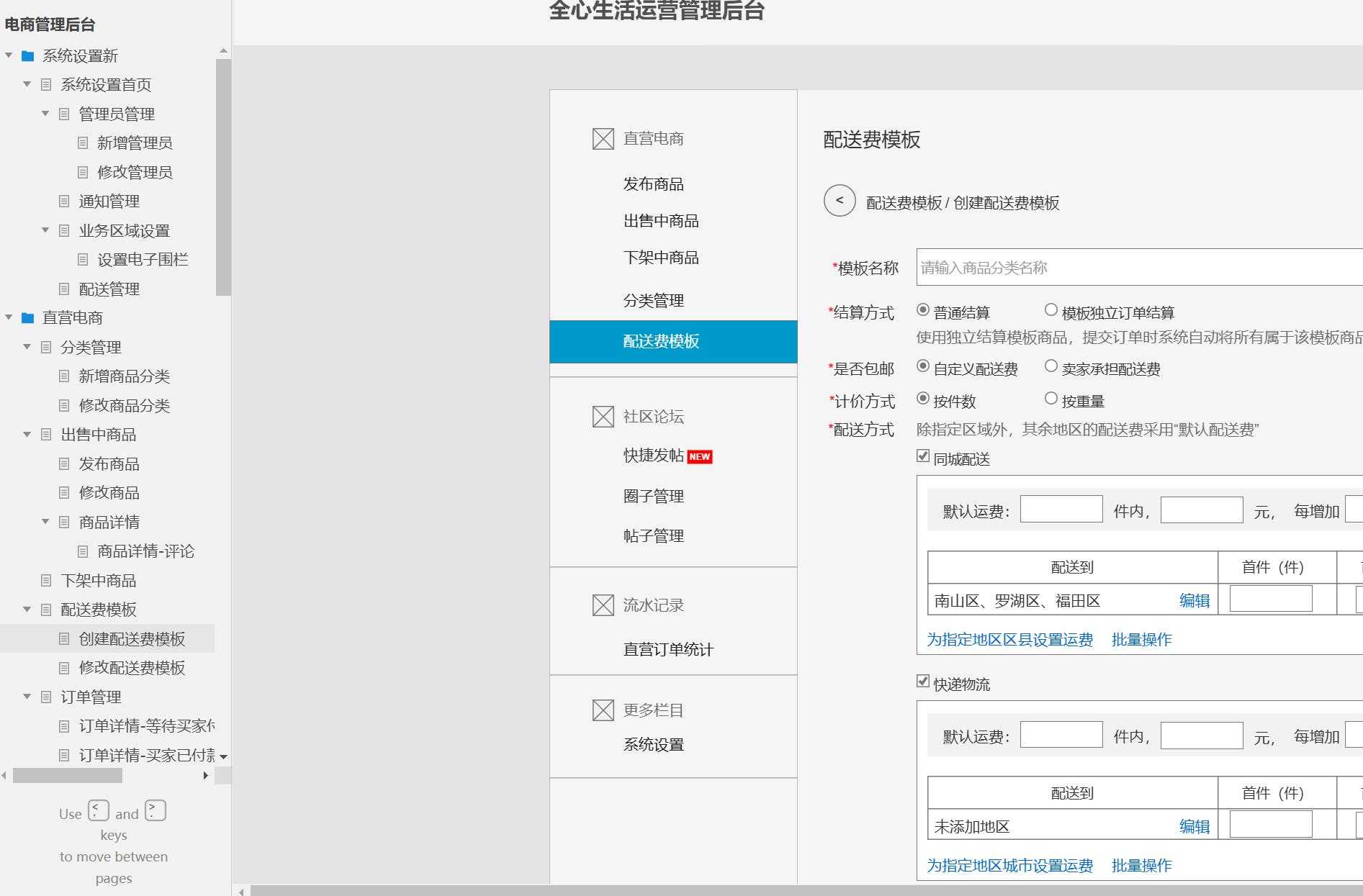Click the 批量操作 link below the table
Screen dimensions: 1363x896
(x=1142, y=639)
